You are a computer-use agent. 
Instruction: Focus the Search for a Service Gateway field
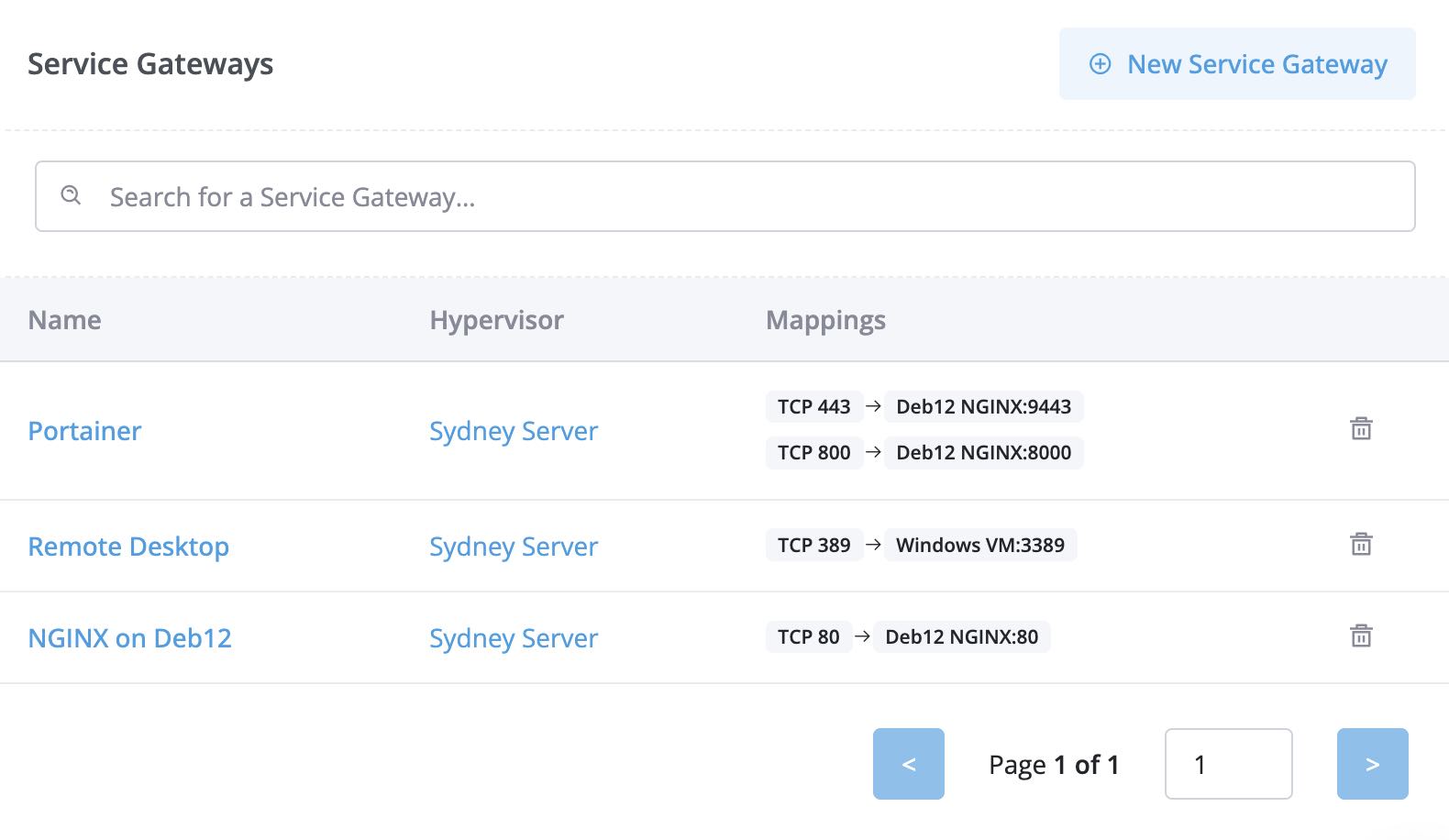[x=724, y=196]
